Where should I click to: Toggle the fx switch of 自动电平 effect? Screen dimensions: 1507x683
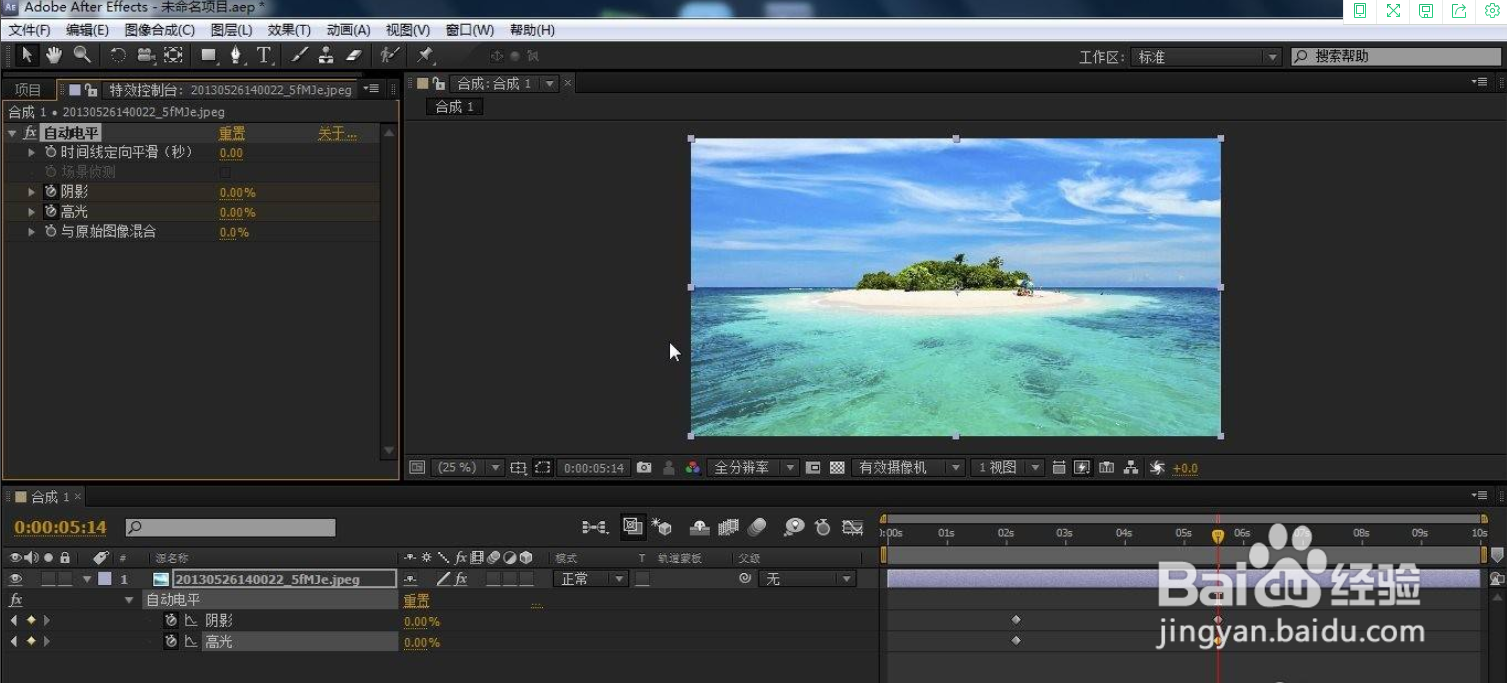click(30, 133)
